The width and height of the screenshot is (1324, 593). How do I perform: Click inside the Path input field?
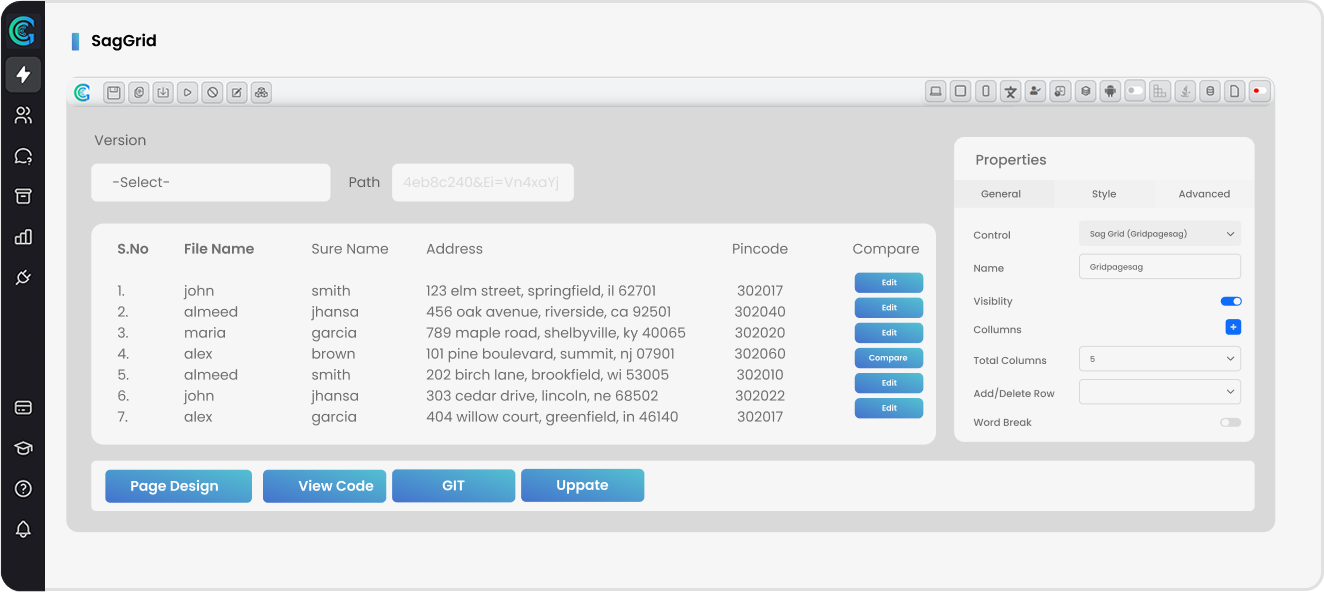tap(483, 182)
